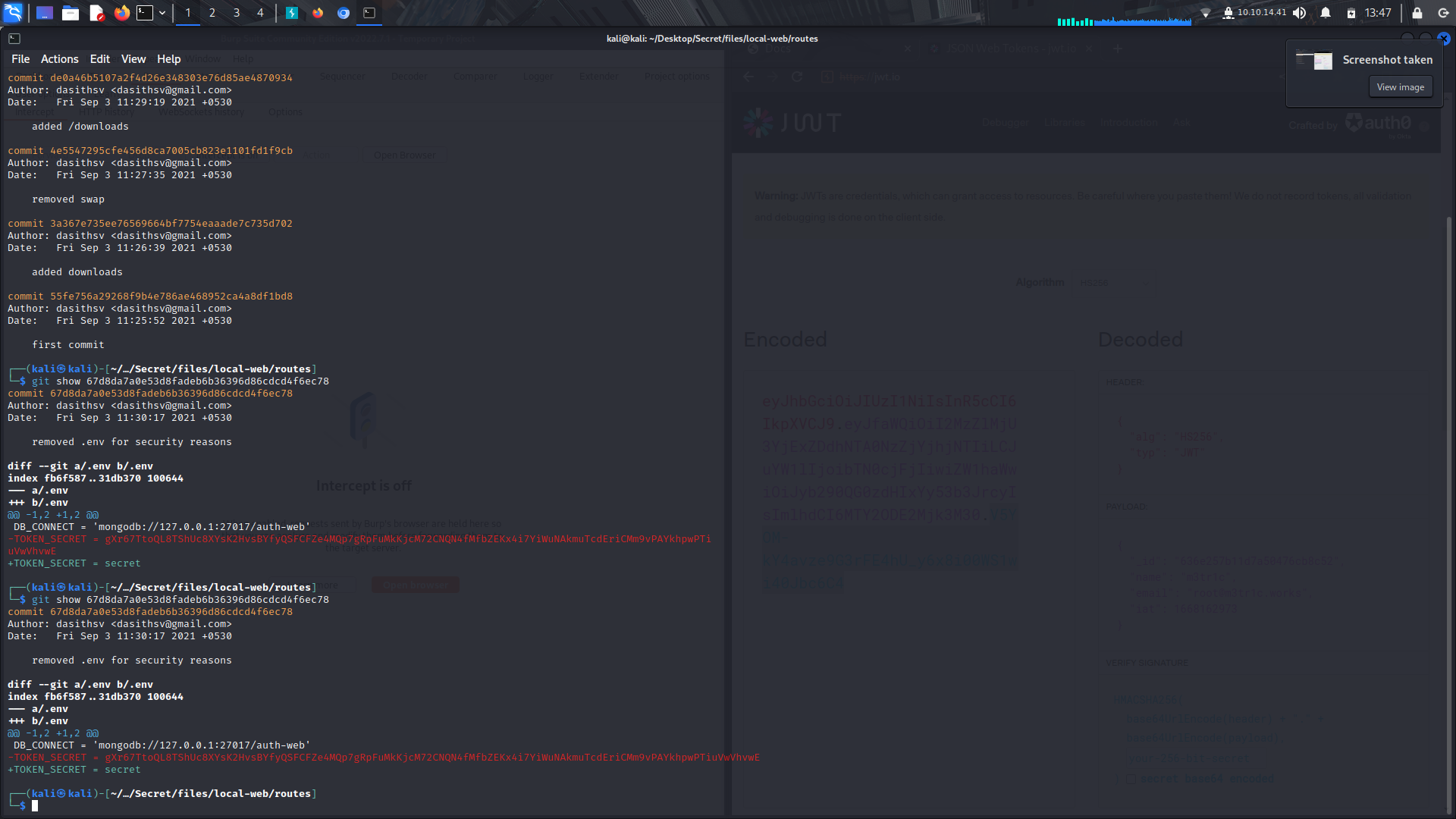Switch to workspace 2

pyautogui.click(x=212, y=13)
